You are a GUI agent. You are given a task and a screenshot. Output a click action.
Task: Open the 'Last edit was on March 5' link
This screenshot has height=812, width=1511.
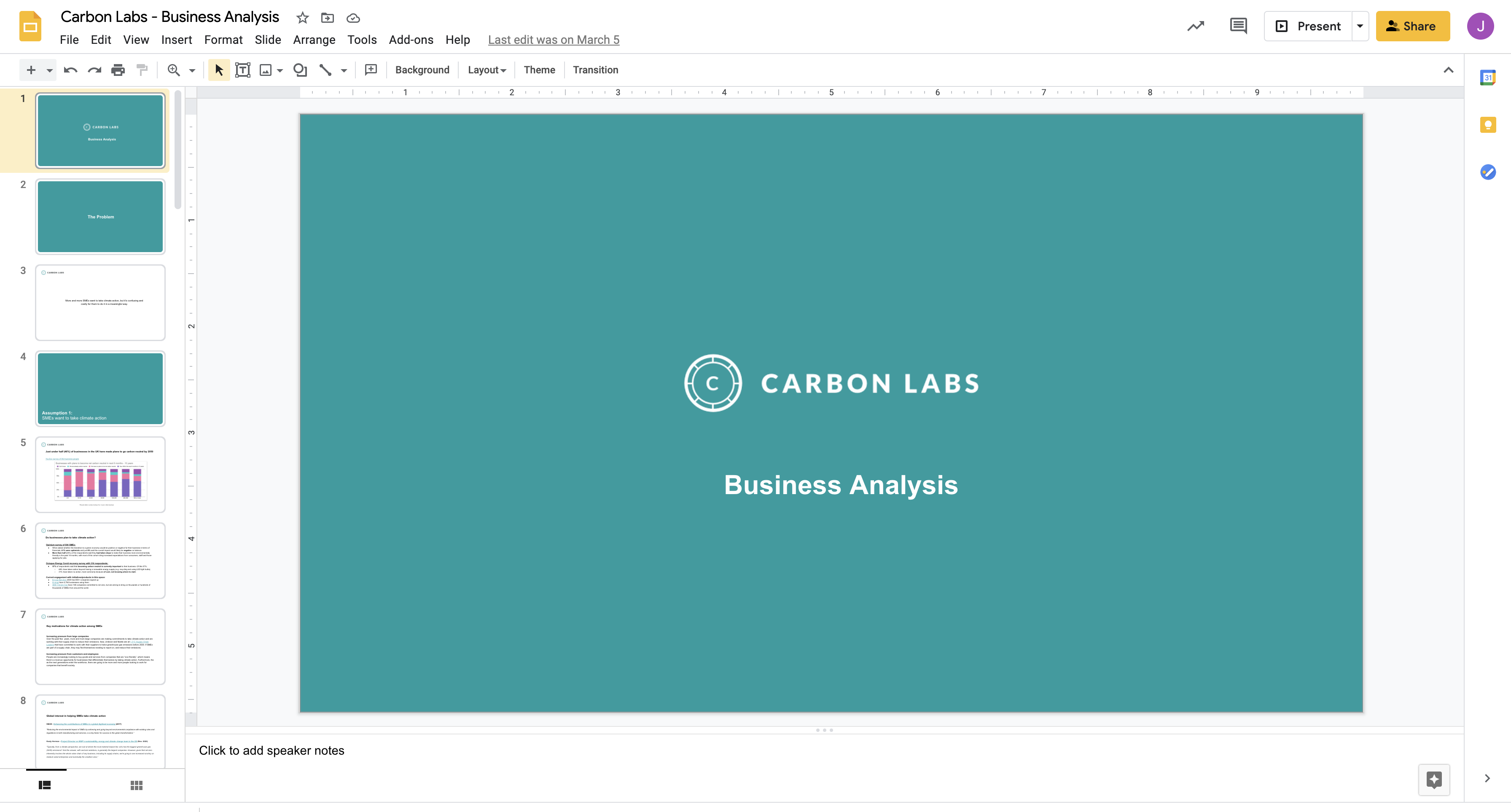(x=553, y=40)
